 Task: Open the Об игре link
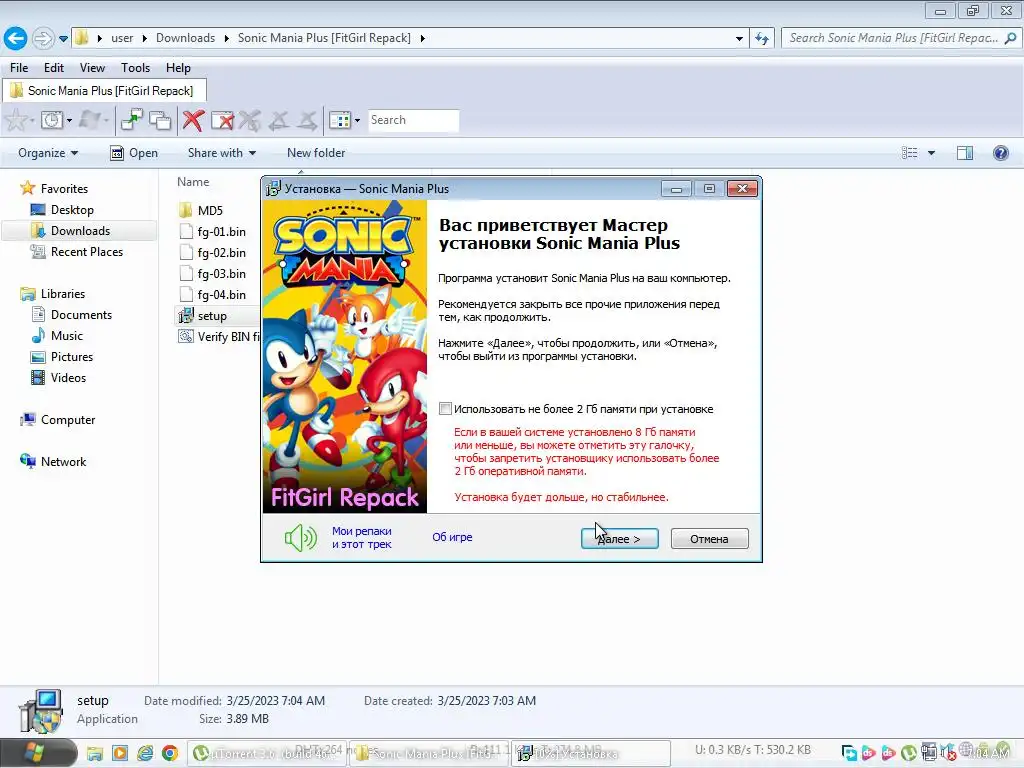coord(452,537)
